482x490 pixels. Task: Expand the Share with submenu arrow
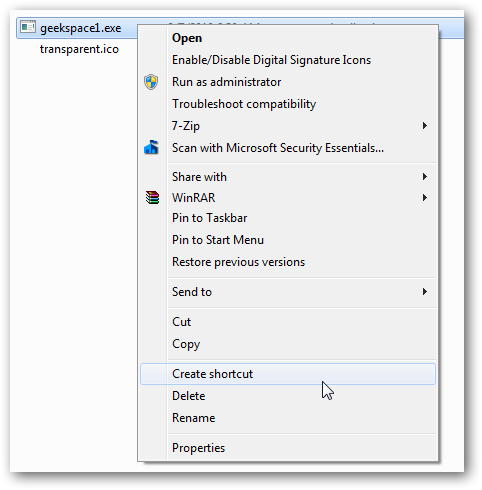(424, 176)
